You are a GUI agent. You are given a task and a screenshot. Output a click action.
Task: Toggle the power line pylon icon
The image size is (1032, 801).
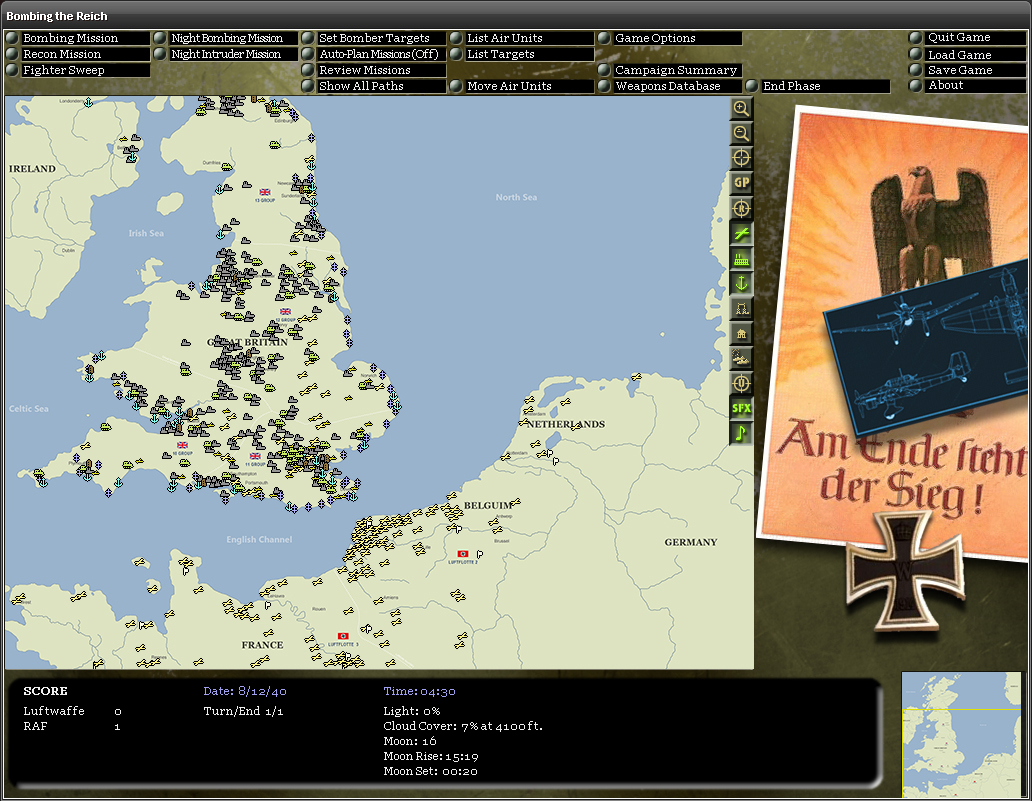[741, 309]
